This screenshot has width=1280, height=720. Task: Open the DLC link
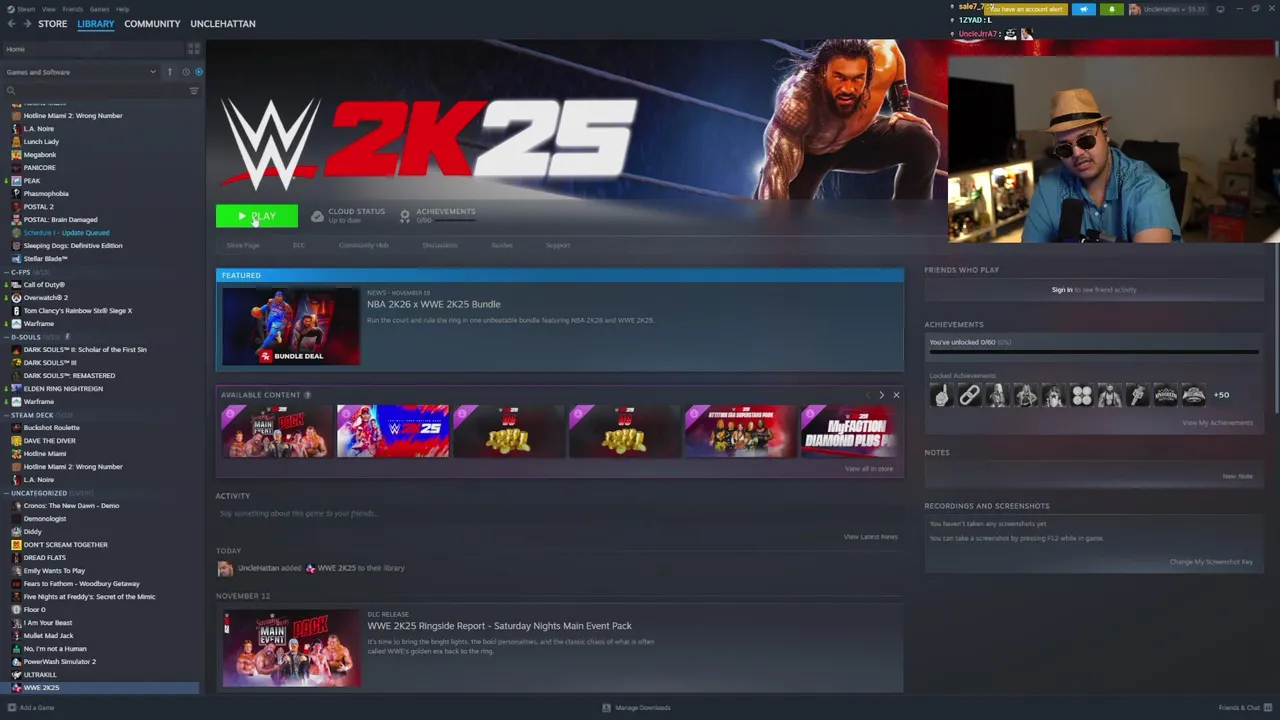pyautogui.click(x=298, y=245)
